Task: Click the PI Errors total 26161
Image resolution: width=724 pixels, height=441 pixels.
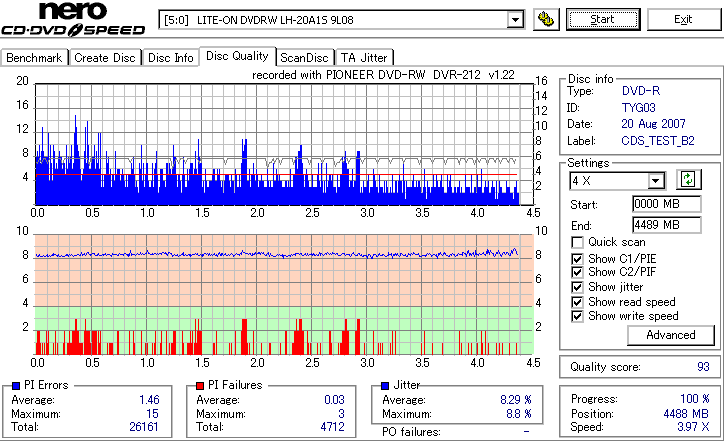Action: click(144, 427)
